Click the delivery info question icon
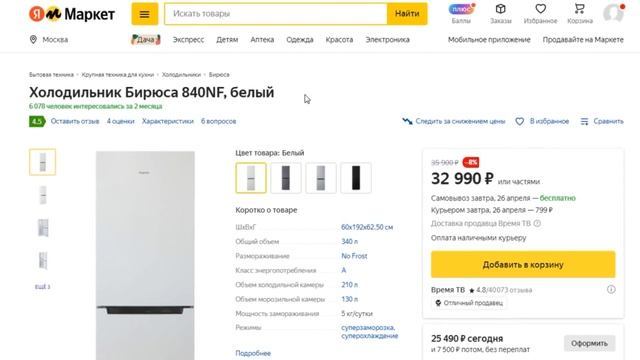Screen dimensions: 640x360 click(x=537, y=223)
